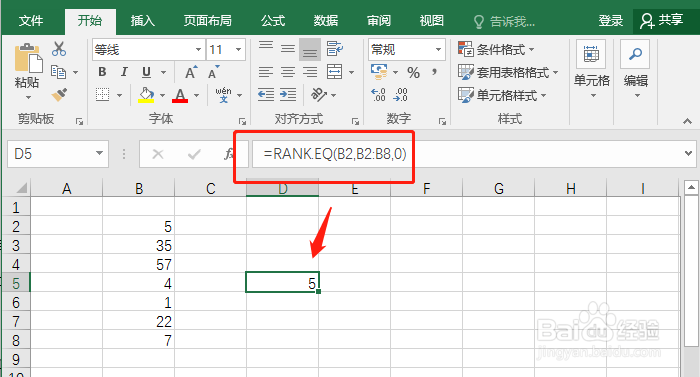Open the number format dropdown 常规
Viewport: 700px width, 377px height.
coord(438,49)
